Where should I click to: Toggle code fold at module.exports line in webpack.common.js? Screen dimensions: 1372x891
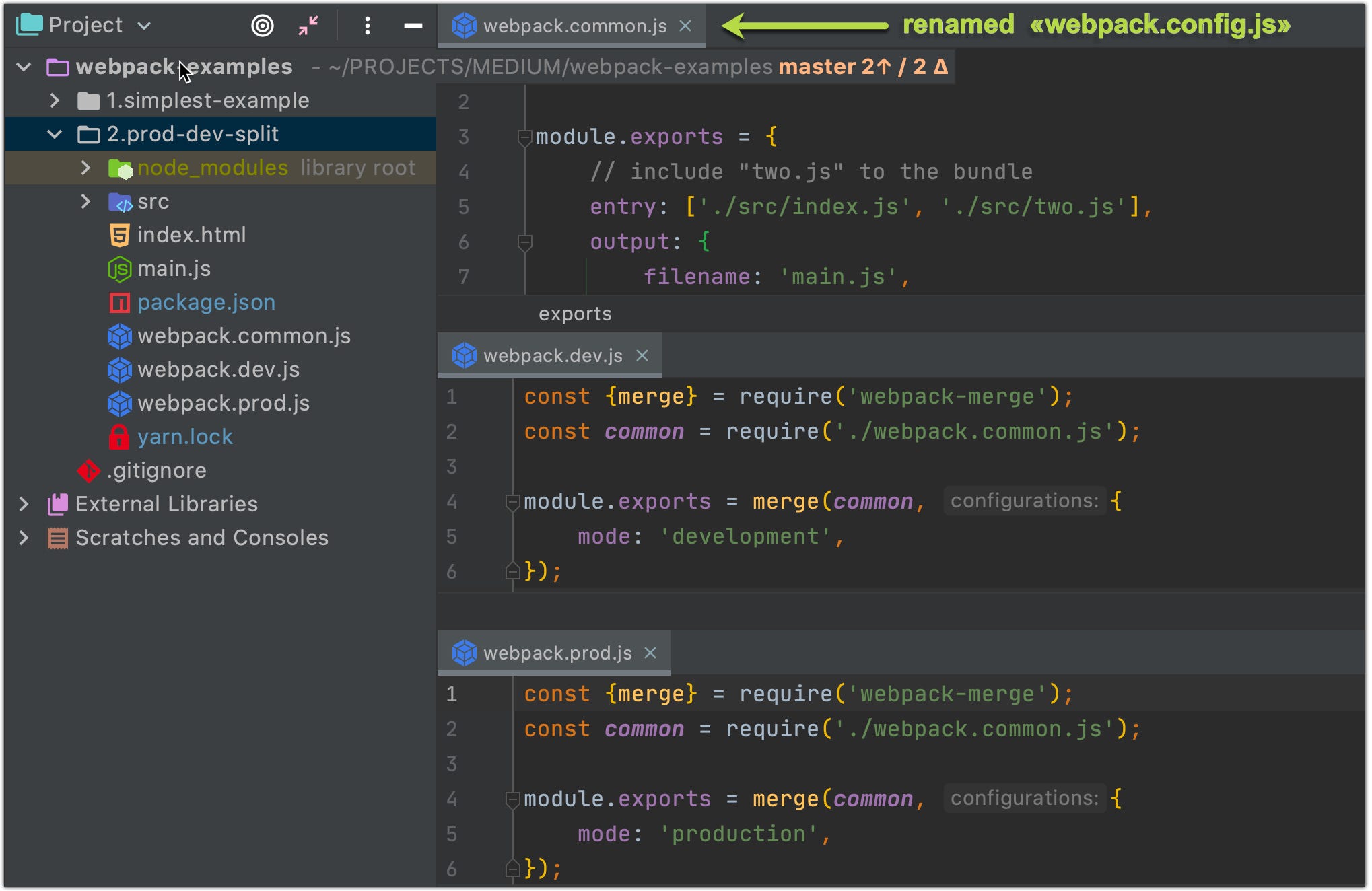click(x=524, y=137)
